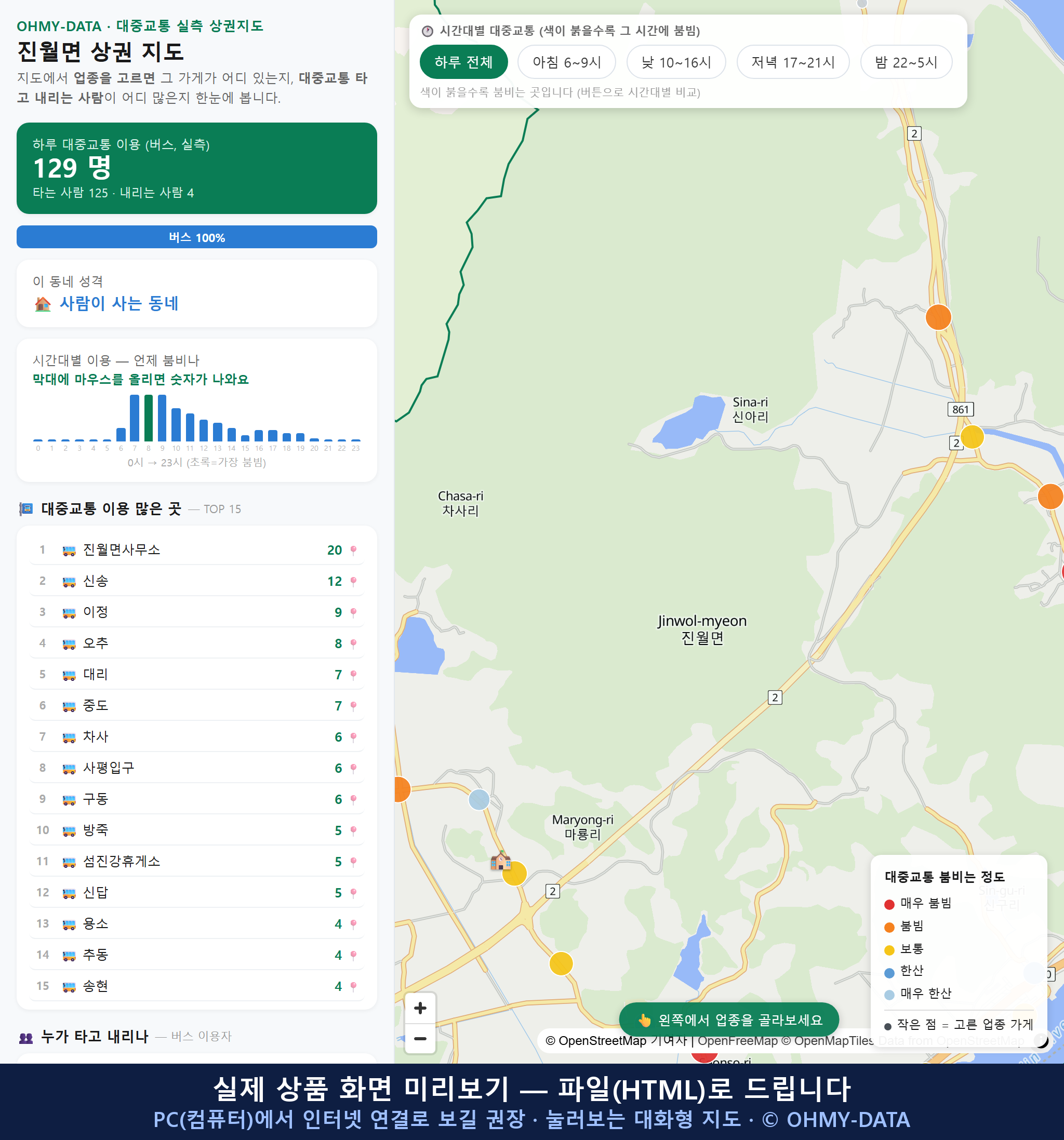1064x1140 pixels.
Task: Click the yellow stop marker beside school icon
Action: click(514, 874)
